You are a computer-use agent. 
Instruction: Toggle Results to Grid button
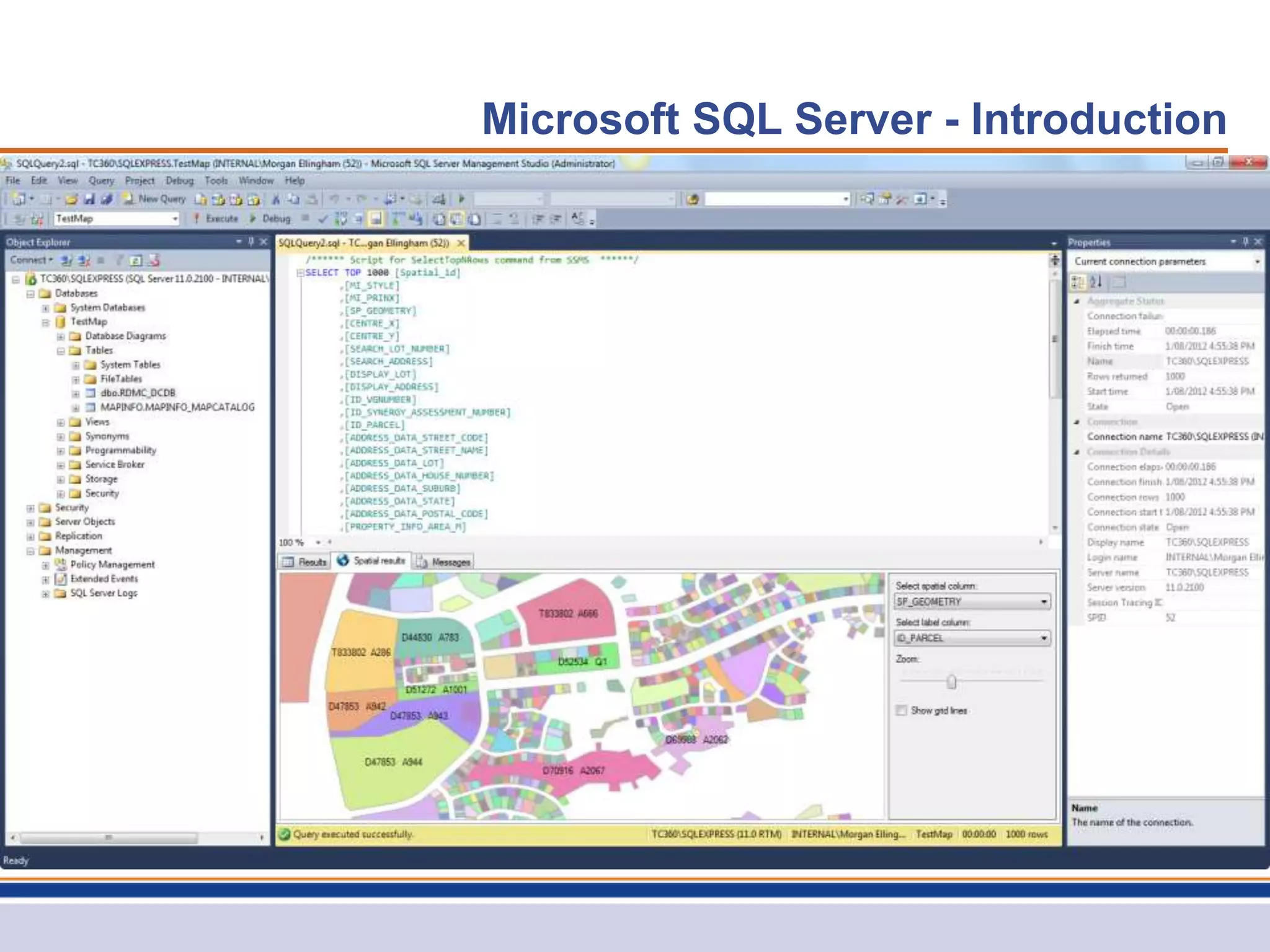456,219
